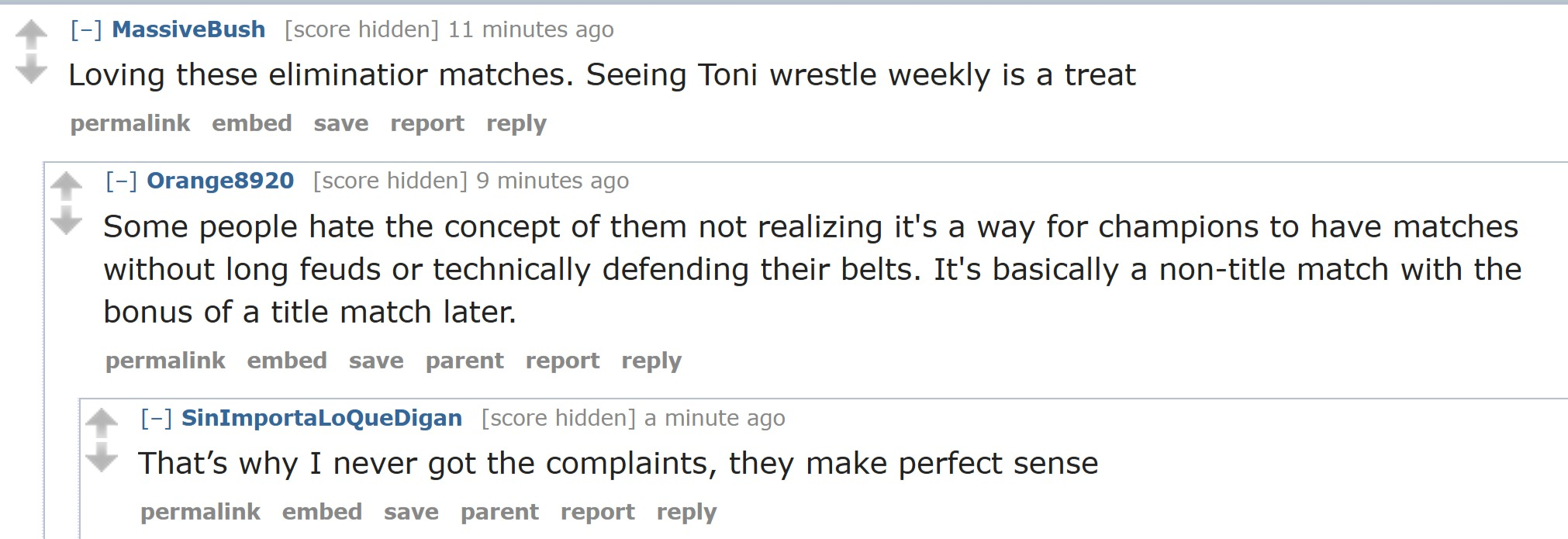The height and width of the screenshot is (539, 1568).
Task: Click the 11 minutes ago timestamp
Action: (x=530, y=29)
